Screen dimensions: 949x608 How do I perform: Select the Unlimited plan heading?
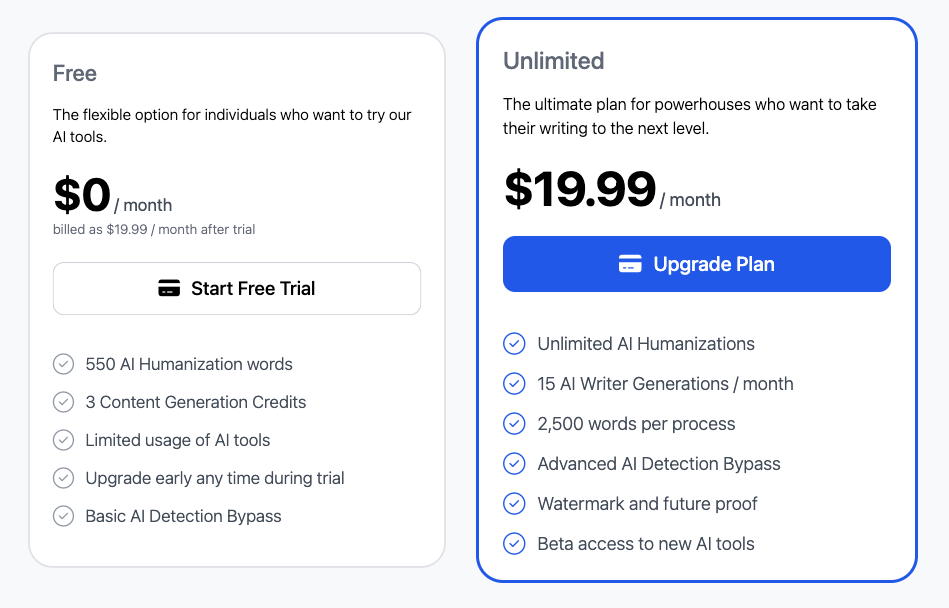click(553, 61)
